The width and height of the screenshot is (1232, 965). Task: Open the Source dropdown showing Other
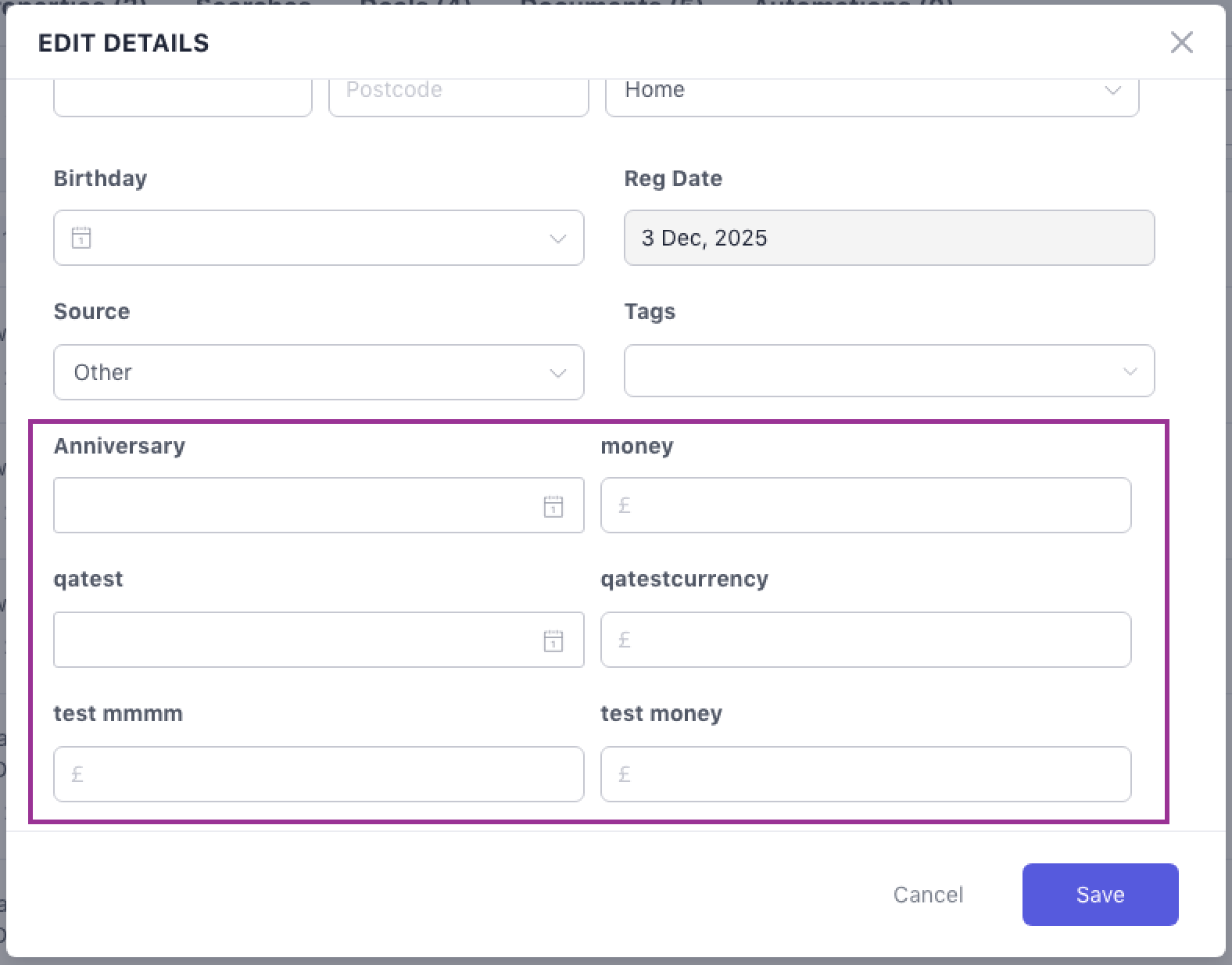tap(318, 372)
